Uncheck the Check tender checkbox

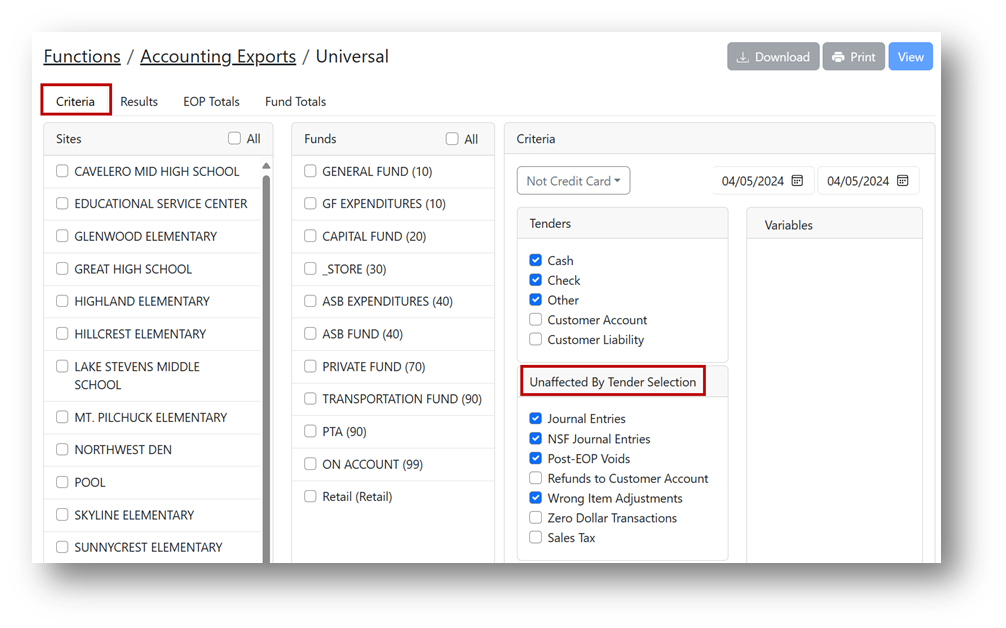(536, 280)
